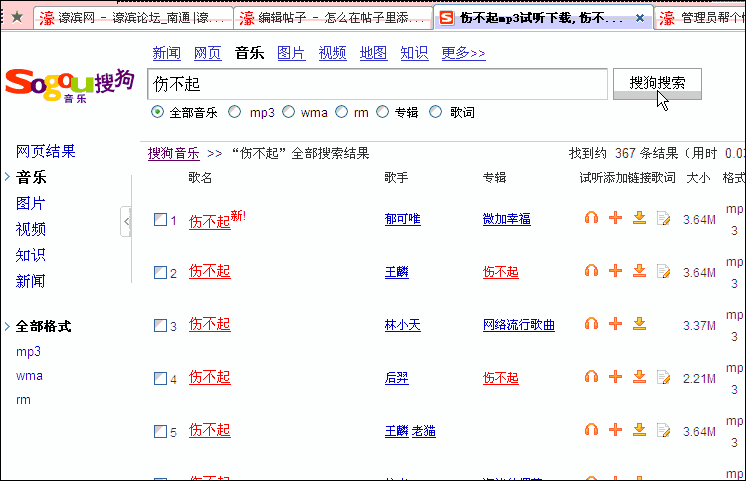Open lyrics for row 1 song 郁可唯

pyautogui.click(x=663, y=218)
